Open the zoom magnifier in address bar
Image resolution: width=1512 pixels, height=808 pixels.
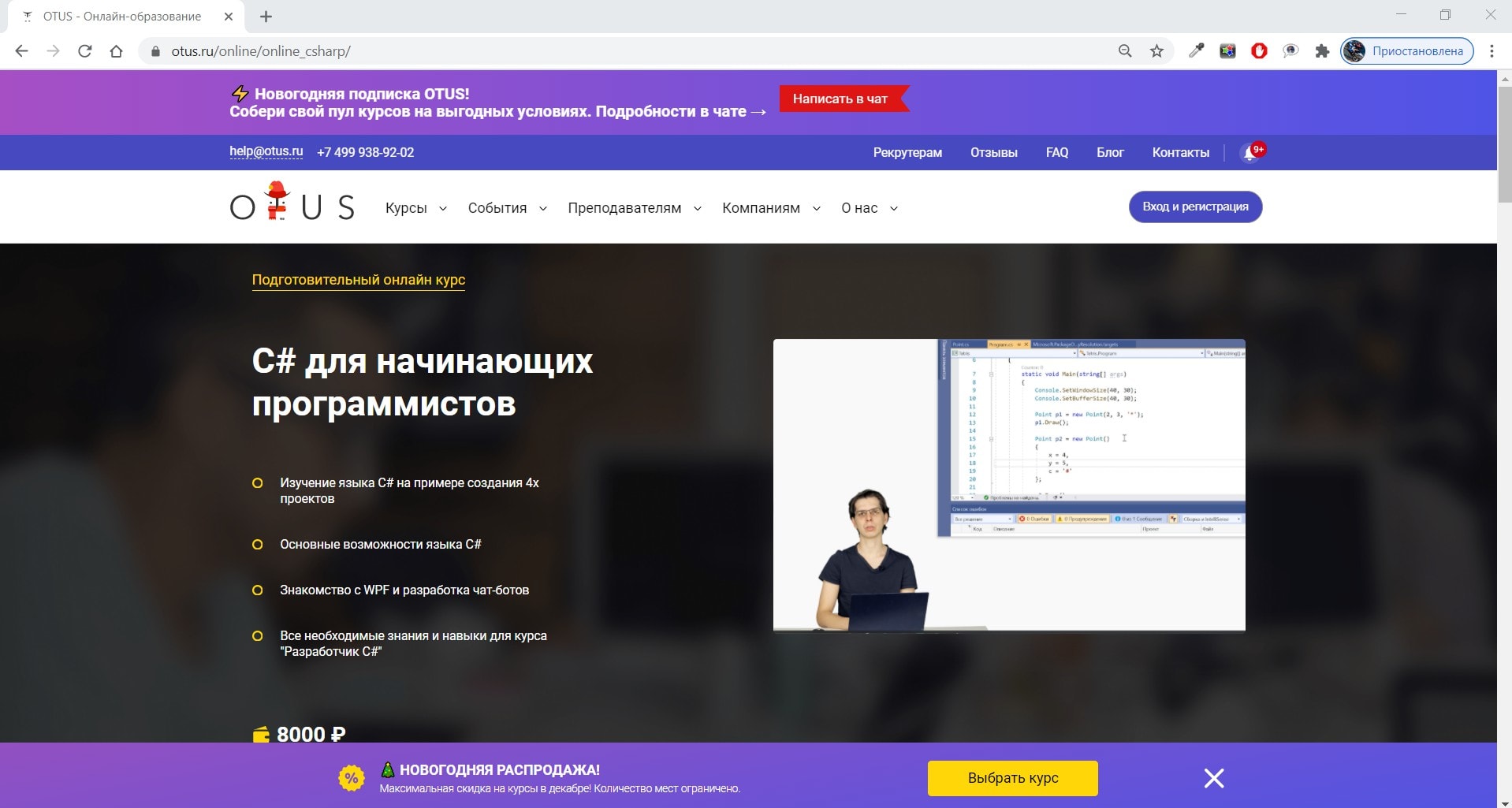[x=1125, y=51]
